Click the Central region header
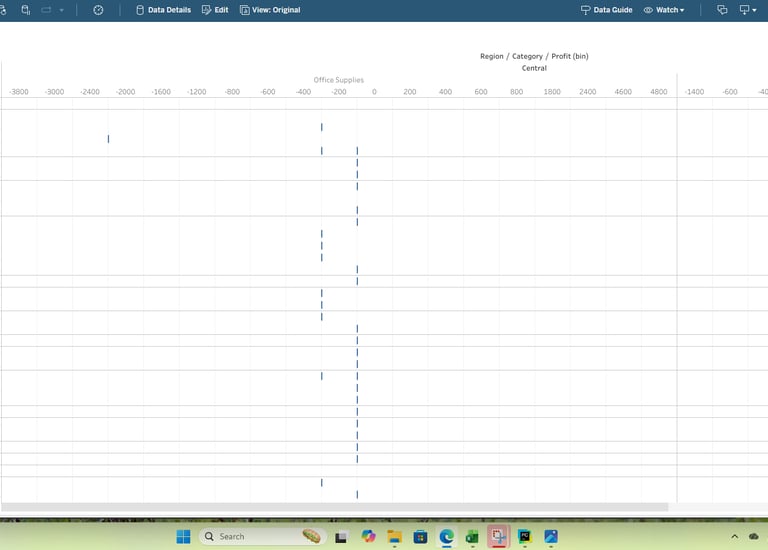 [534, 68]
